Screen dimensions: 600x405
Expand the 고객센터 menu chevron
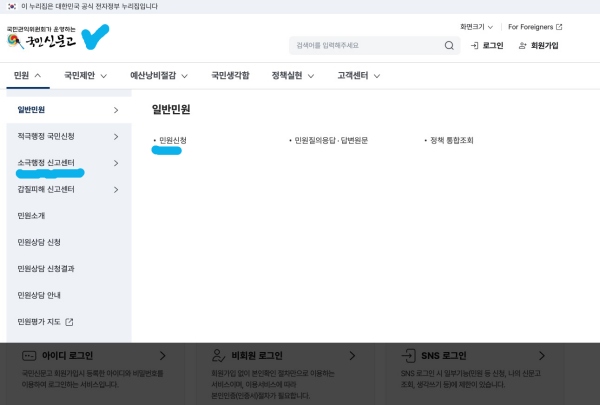click(377, 76)
